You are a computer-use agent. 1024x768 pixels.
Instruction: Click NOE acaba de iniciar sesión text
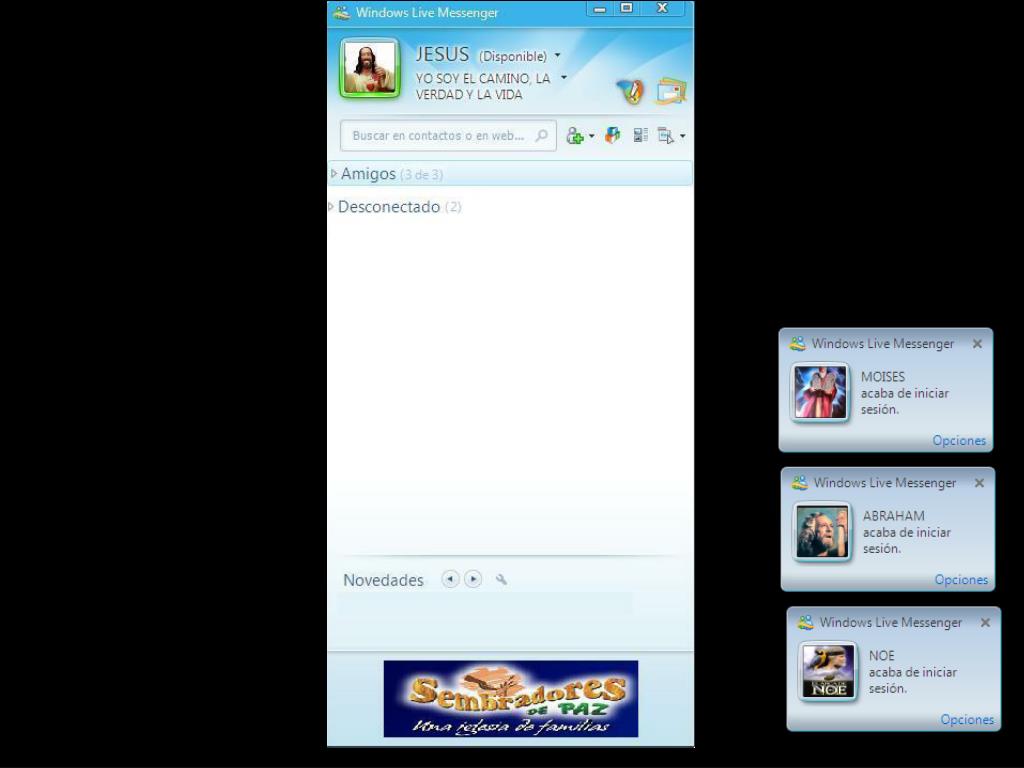pos(912,672)
